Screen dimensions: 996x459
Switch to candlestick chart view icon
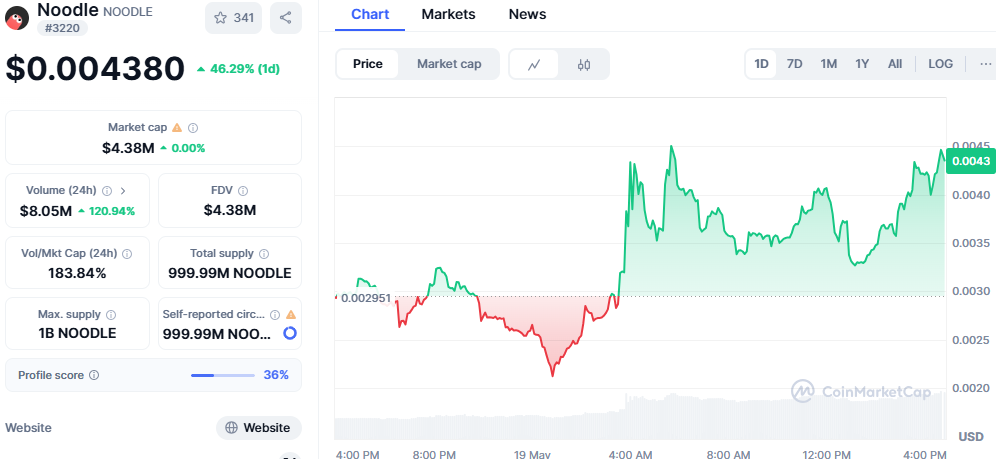[584, 64]
